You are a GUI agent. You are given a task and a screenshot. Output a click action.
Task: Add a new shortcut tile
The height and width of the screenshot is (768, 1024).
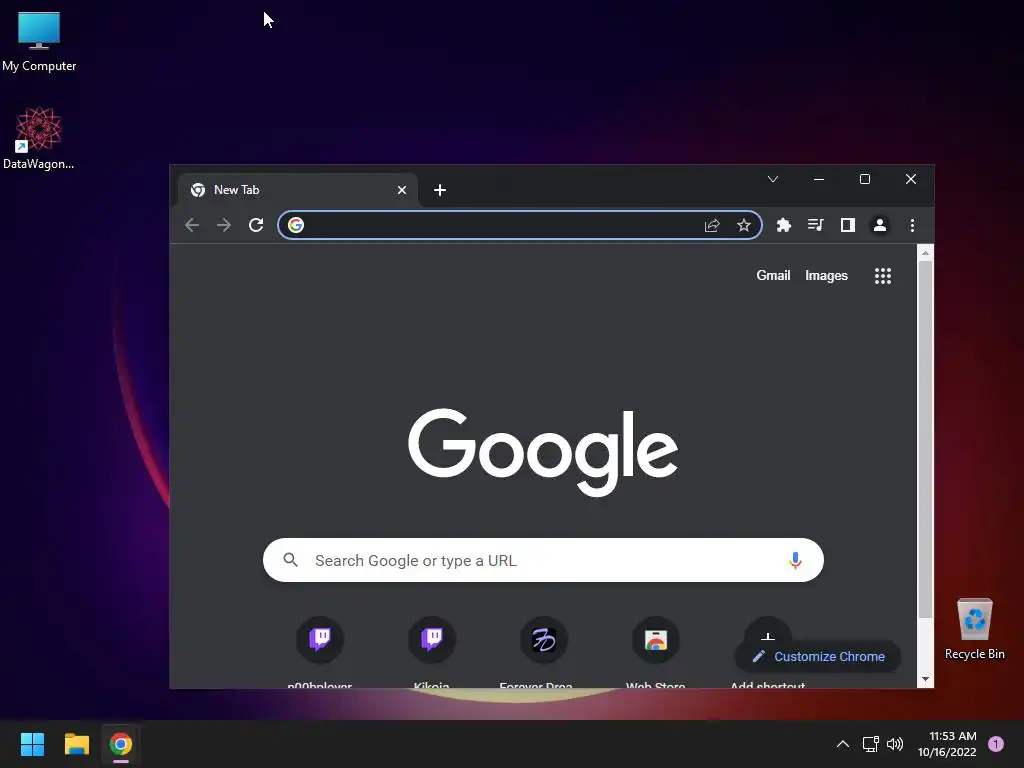[768, 632]
